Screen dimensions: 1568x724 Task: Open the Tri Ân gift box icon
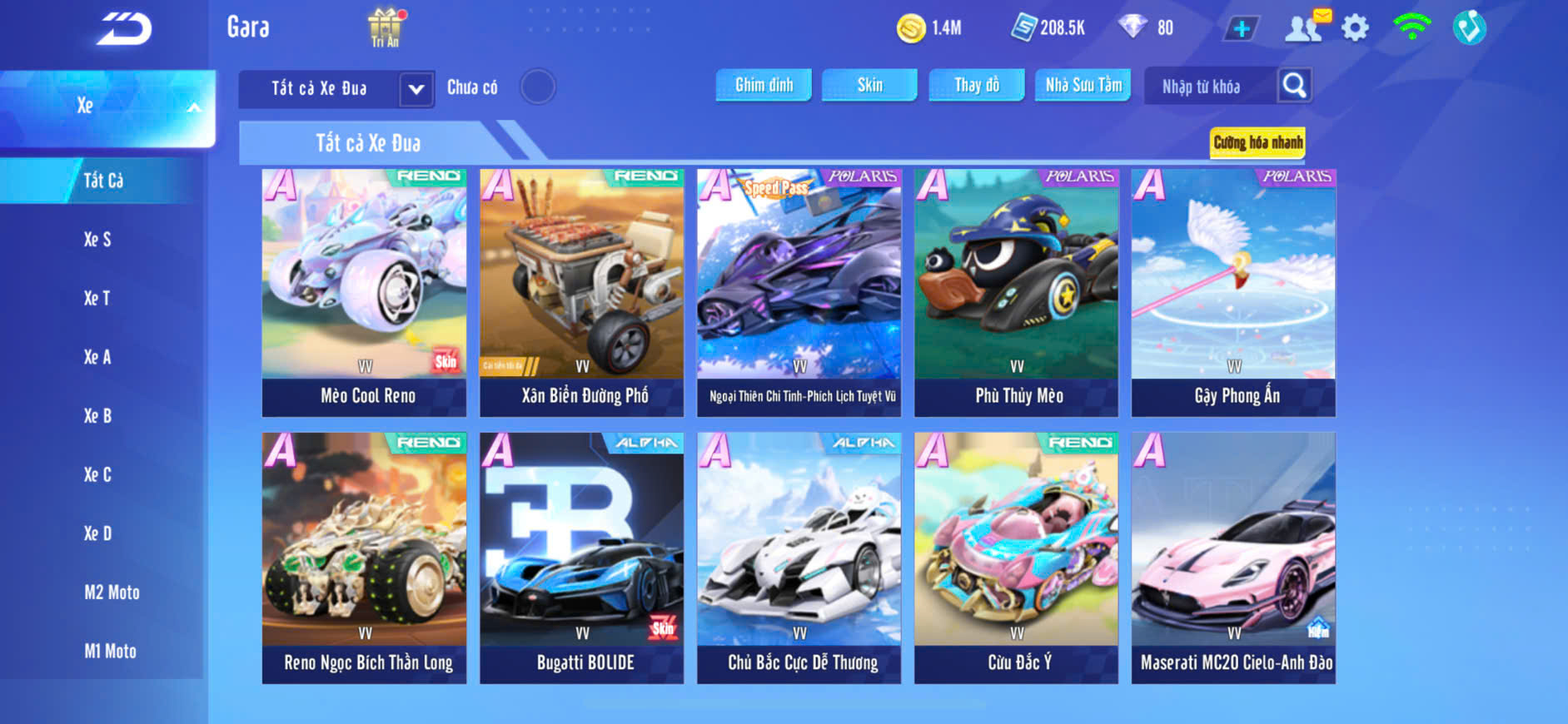(x=386, y=27)
